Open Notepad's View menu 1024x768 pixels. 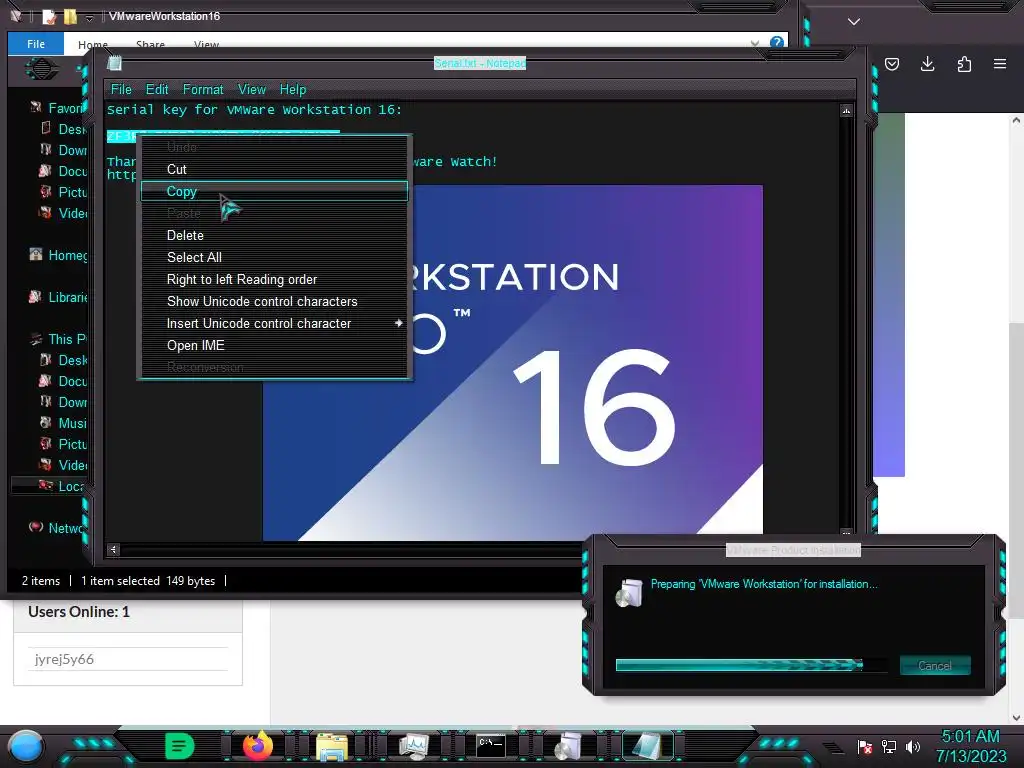(251, 89)
